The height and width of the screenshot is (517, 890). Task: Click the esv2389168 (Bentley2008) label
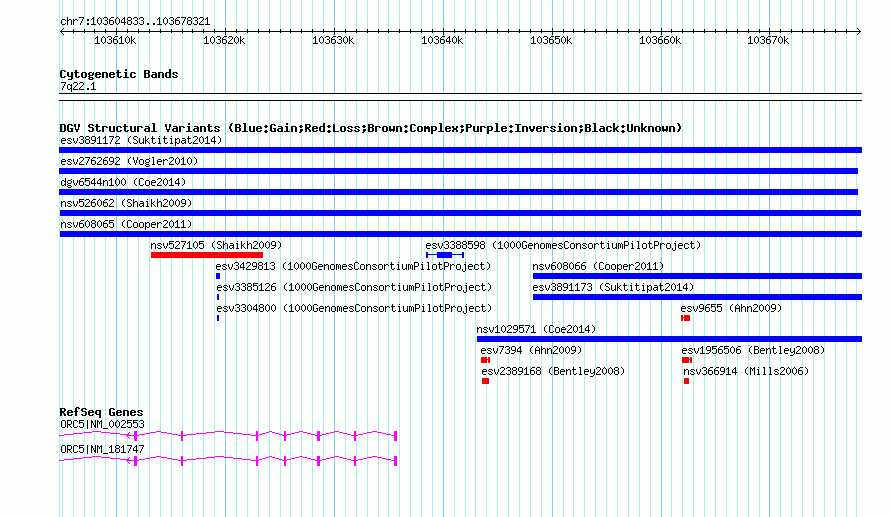point(553,371)
